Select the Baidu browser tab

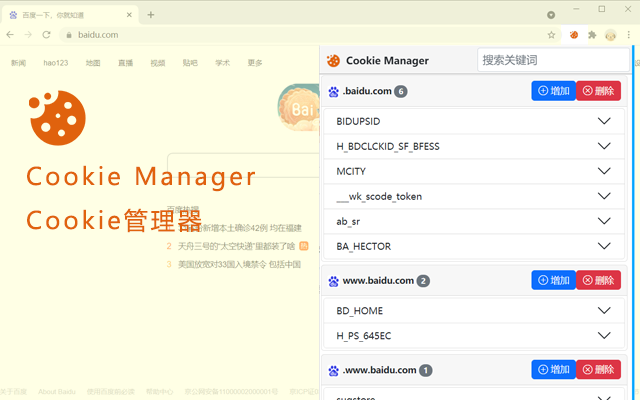pos(70,15)
